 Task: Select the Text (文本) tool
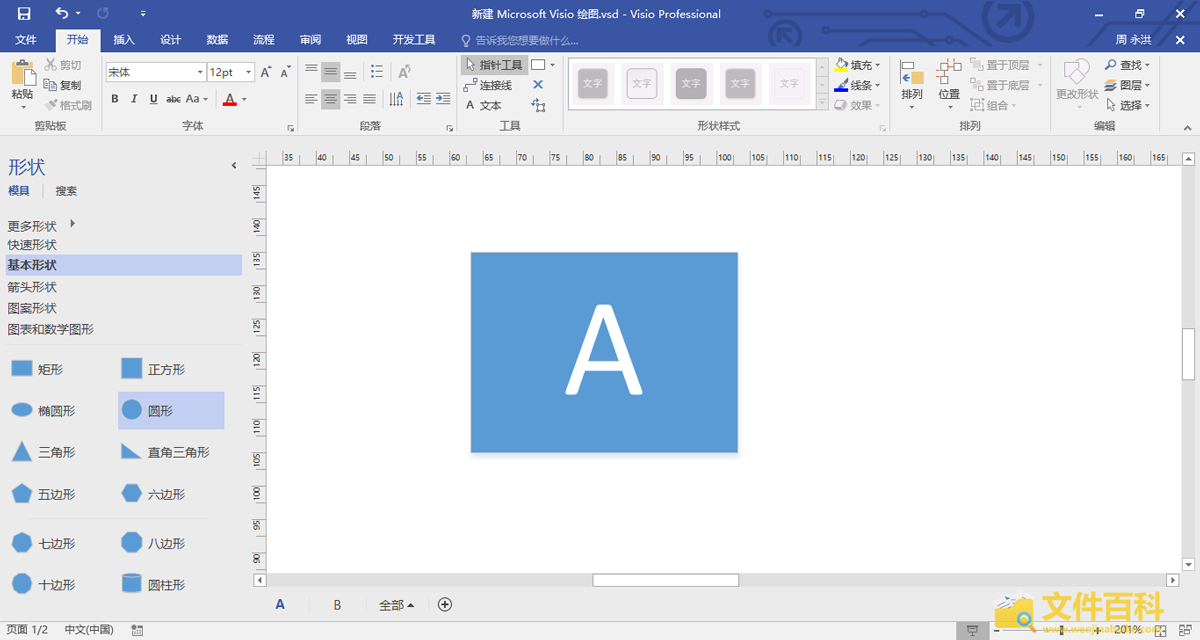484,105
